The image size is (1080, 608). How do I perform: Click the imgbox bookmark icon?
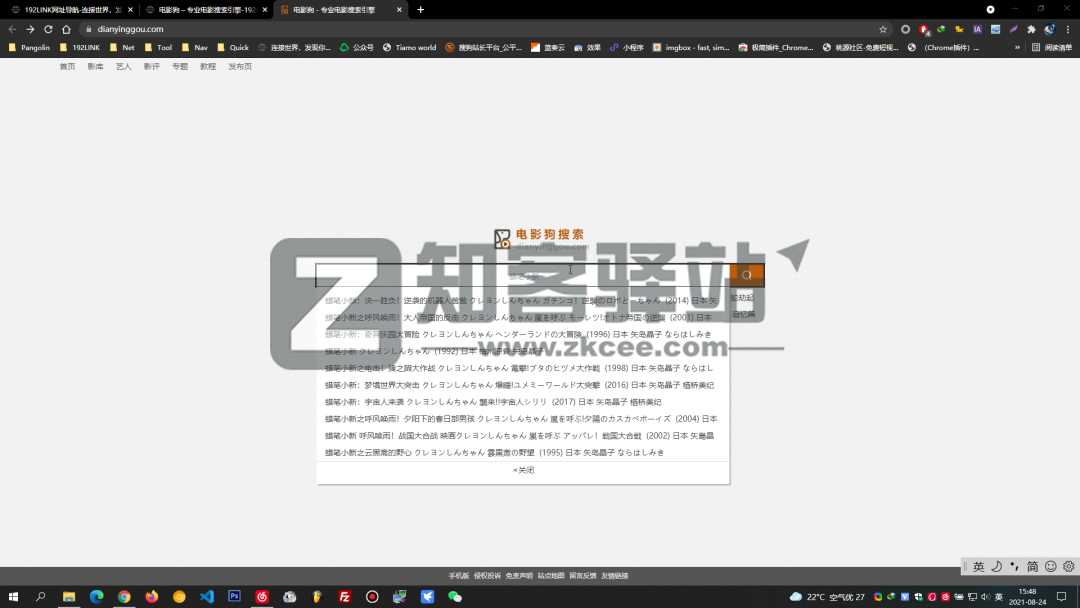pos(657,47)
